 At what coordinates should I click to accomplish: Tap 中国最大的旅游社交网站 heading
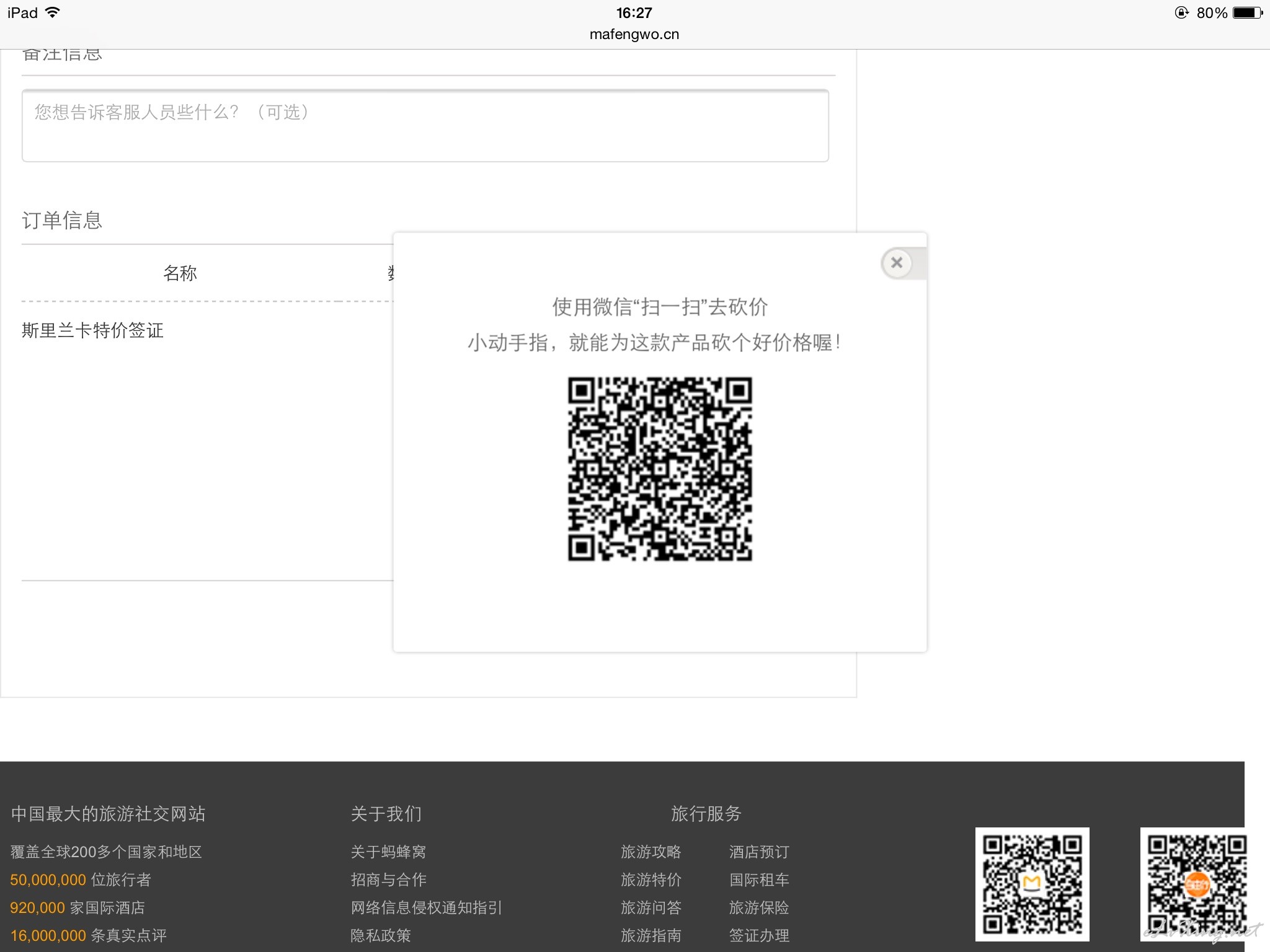[x=108, y=814]
